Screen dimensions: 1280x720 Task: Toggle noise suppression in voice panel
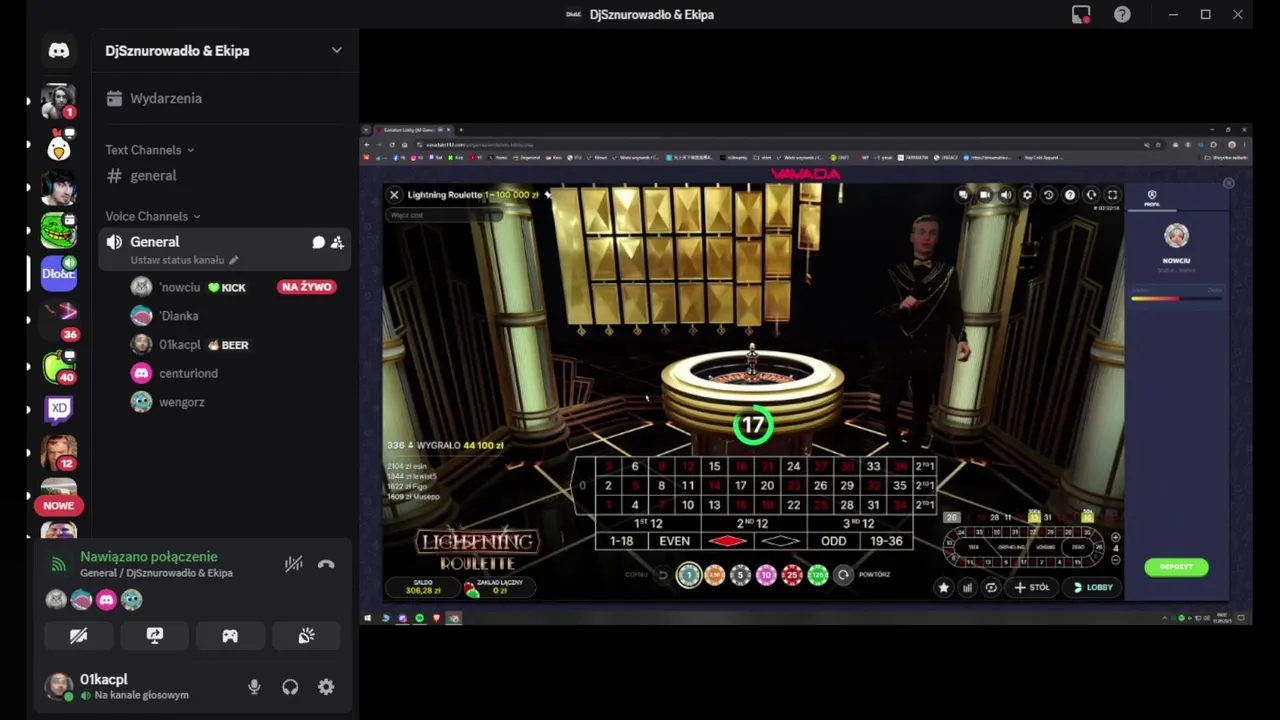click(x=293, y=564)
